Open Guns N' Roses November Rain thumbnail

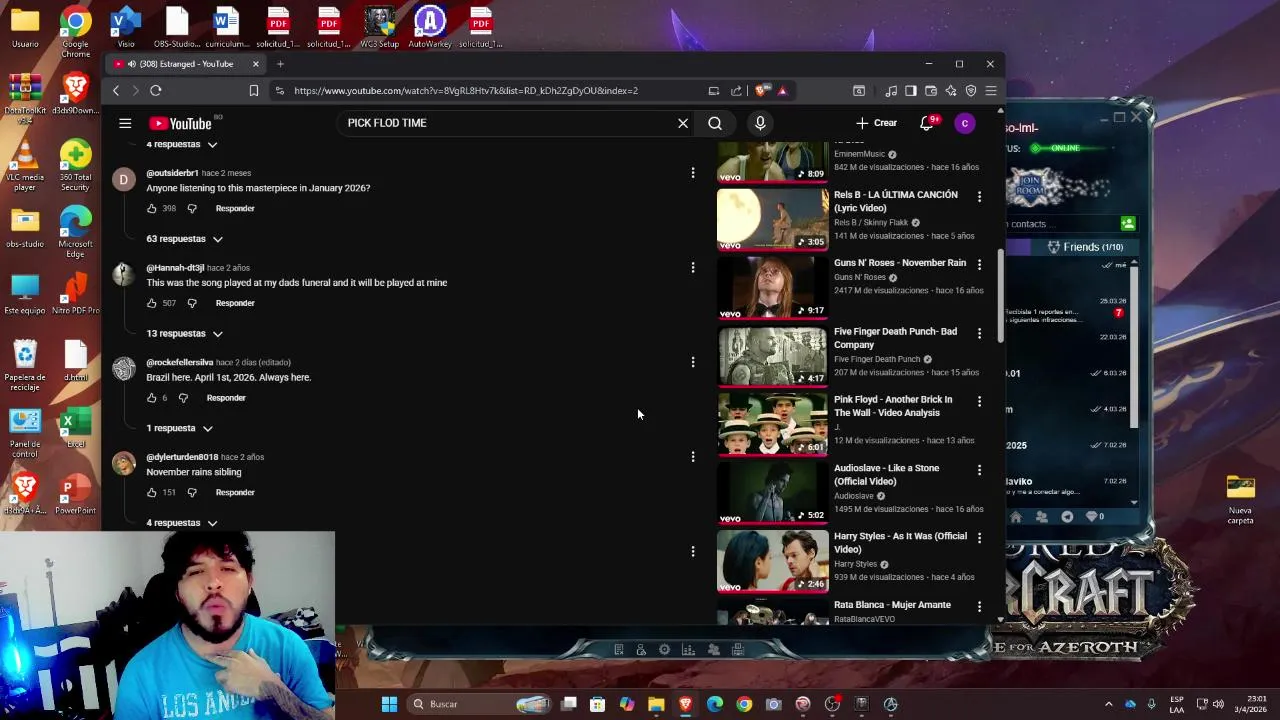pyautogui.click(x=773, y=286)
